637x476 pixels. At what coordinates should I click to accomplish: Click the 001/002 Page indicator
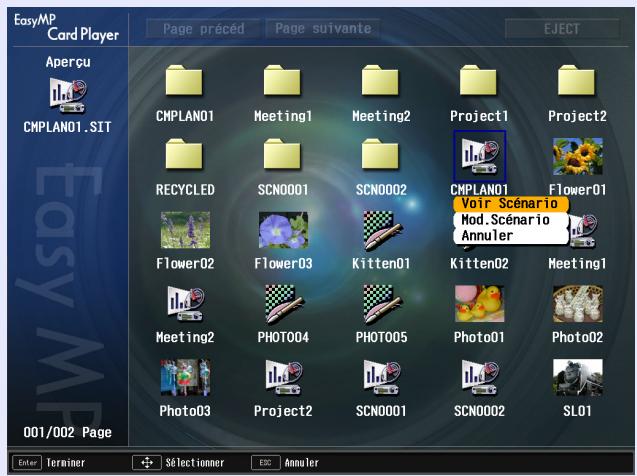point(67,432)
